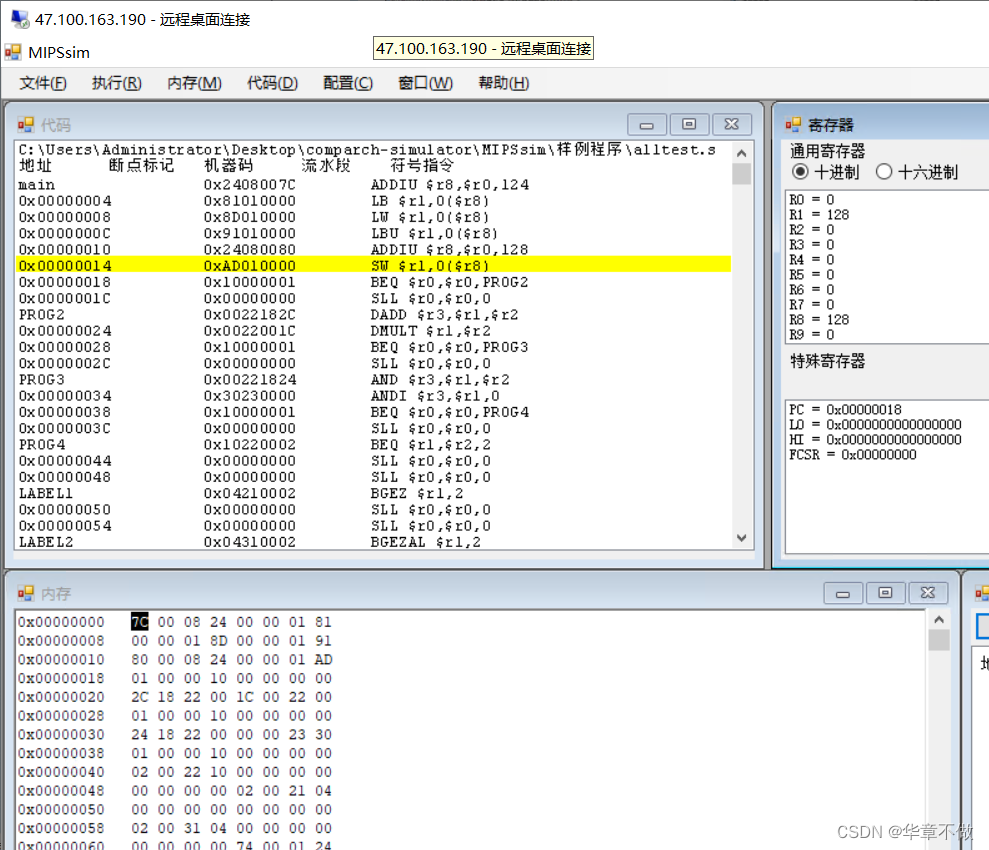989x850 pixels.
Task: Click the selected 7C memory byte
Action: (140, 622)
